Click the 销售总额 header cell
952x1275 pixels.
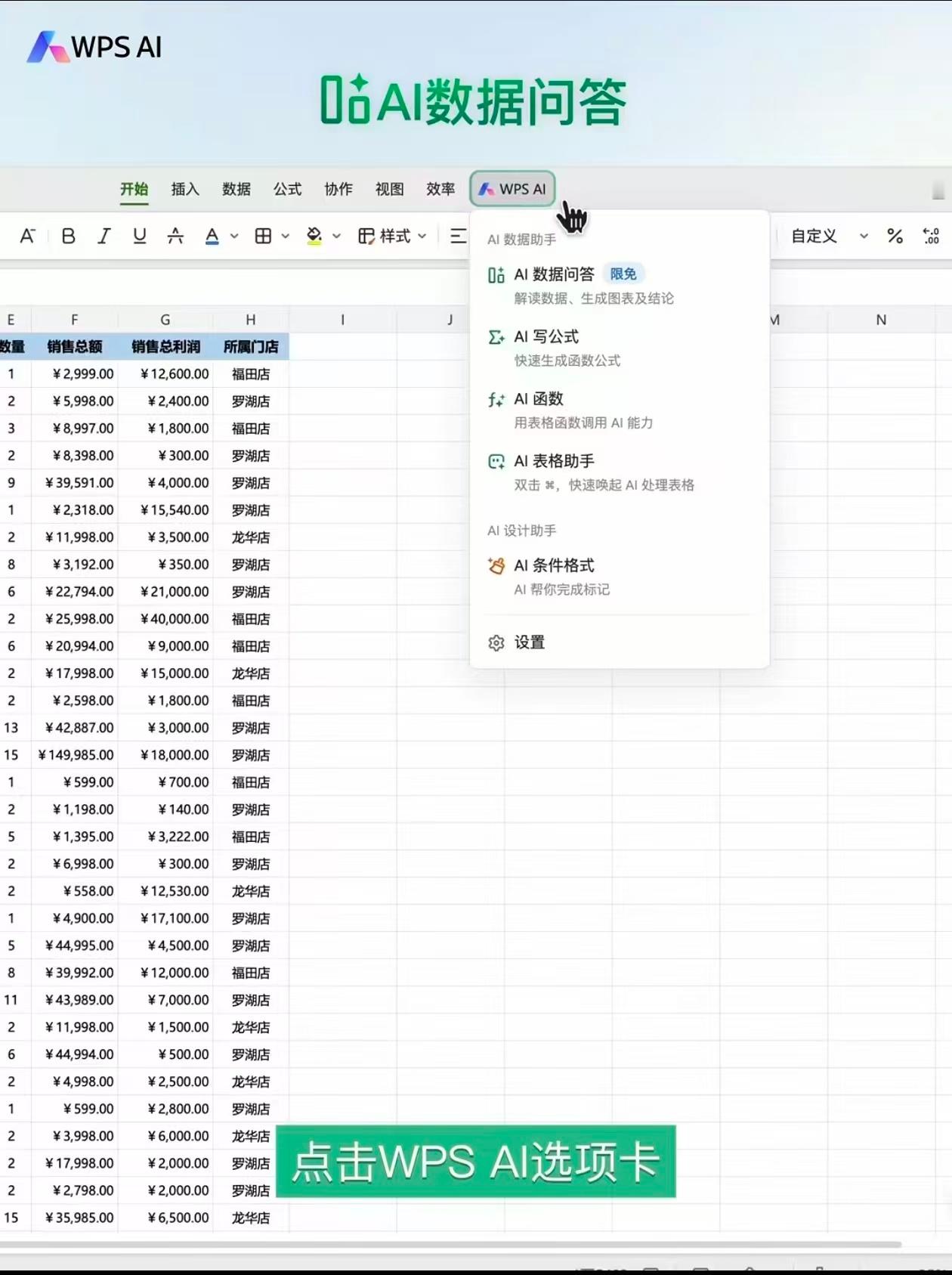tap(74, 347)
